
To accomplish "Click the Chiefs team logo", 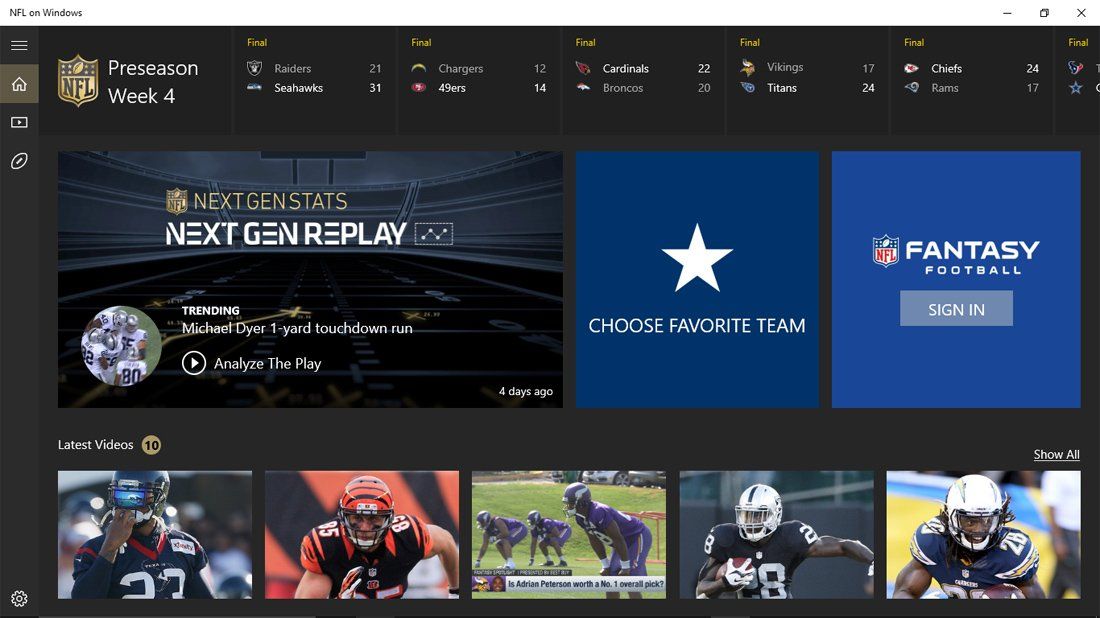I will point(910,68).
